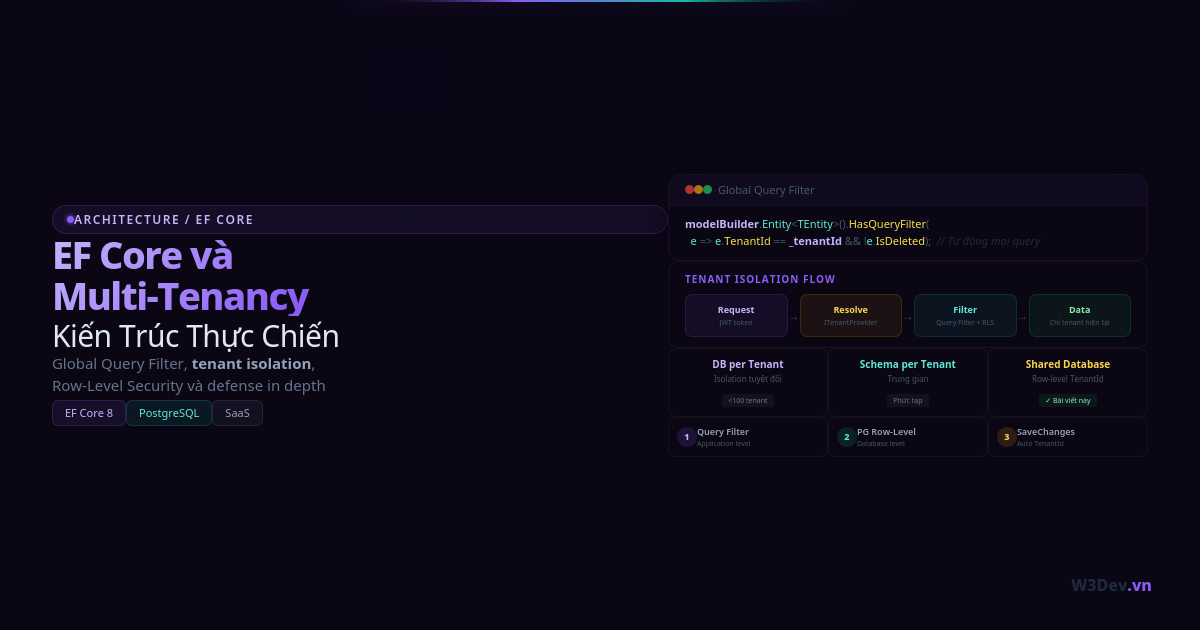Open the W3Dev.vn site link

tap(1111, 585)
